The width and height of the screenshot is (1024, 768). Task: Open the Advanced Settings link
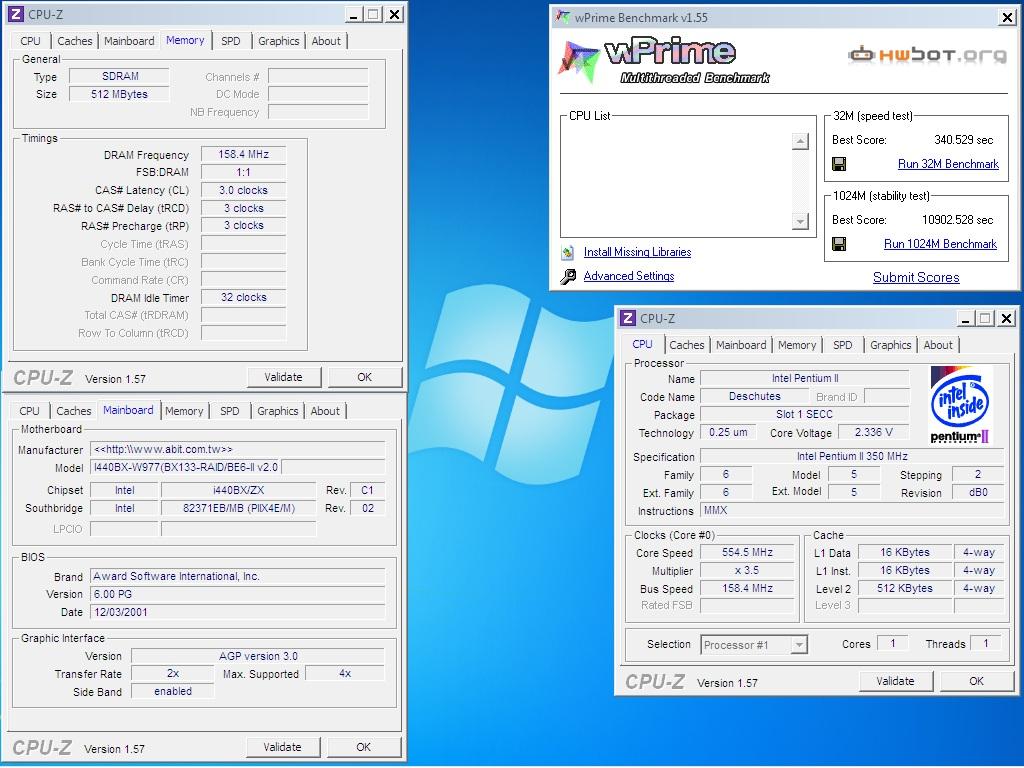click(x=629, y=276)
